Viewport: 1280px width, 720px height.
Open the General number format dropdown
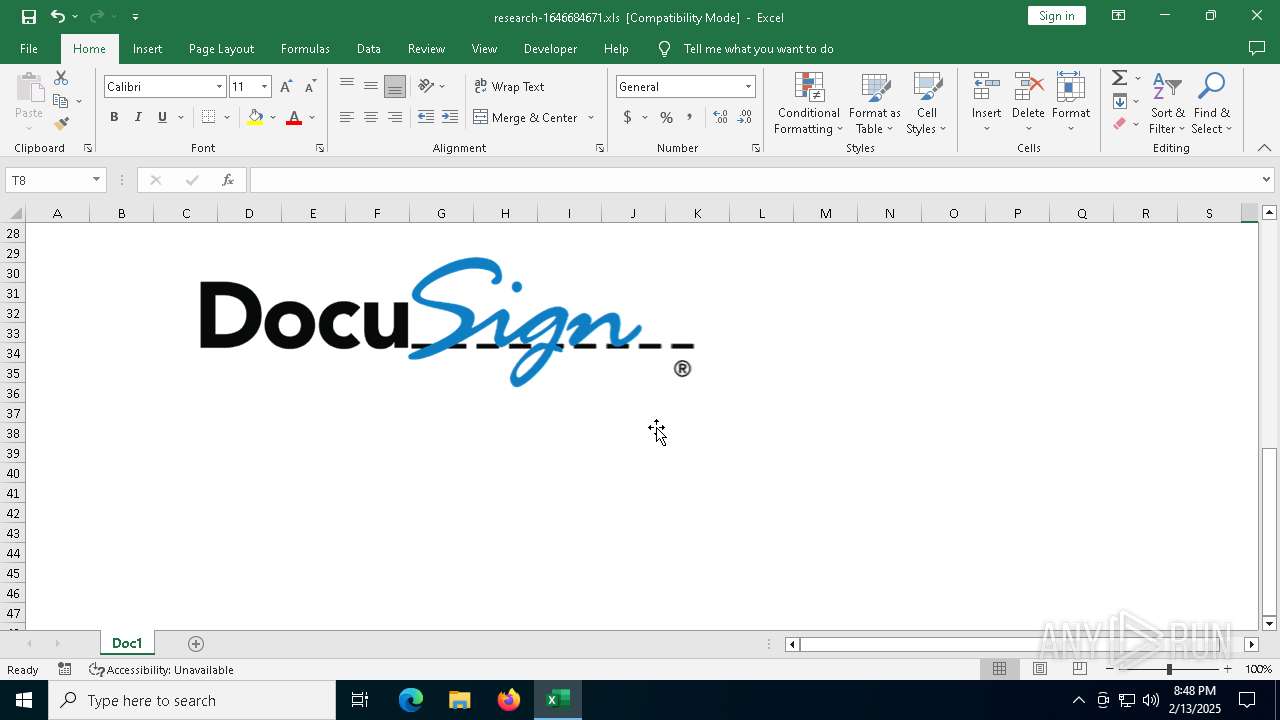(x=747, y=87)
